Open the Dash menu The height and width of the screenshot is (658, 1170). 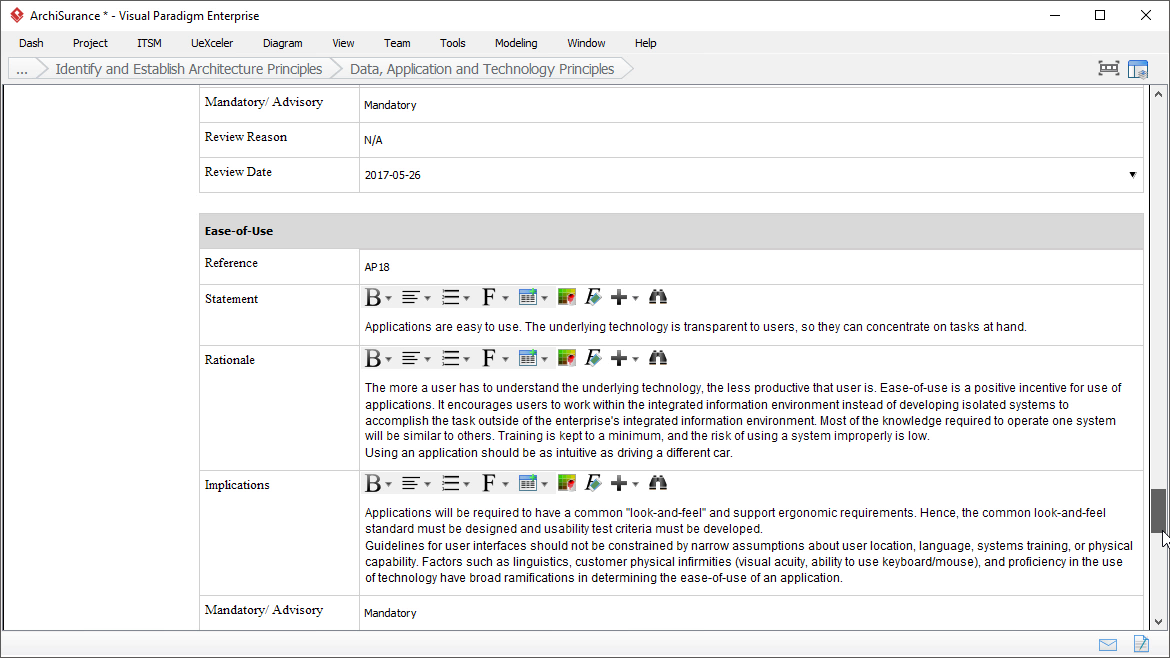[31, 43]
